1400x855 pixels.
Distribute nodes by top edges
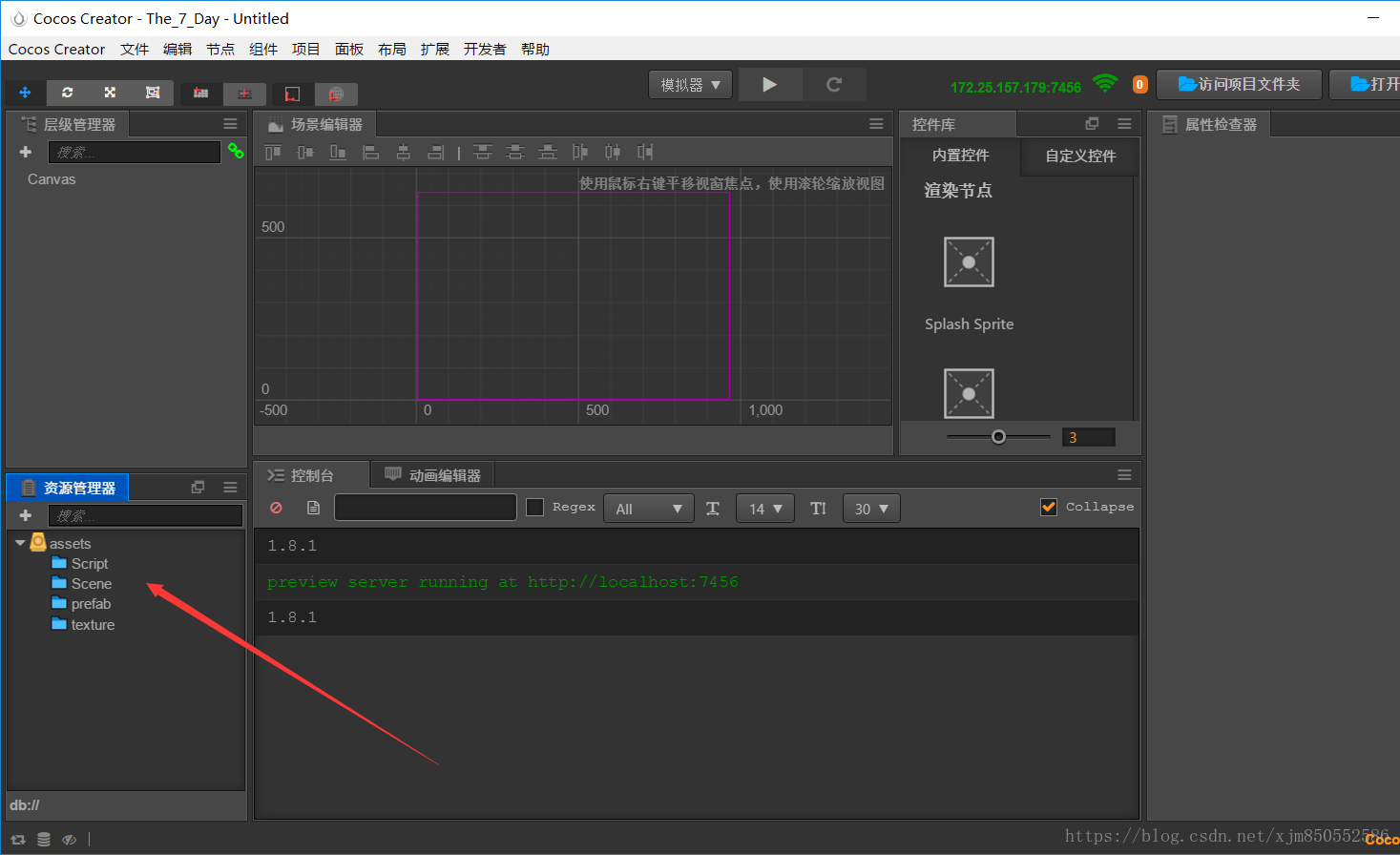pos(483,152)
